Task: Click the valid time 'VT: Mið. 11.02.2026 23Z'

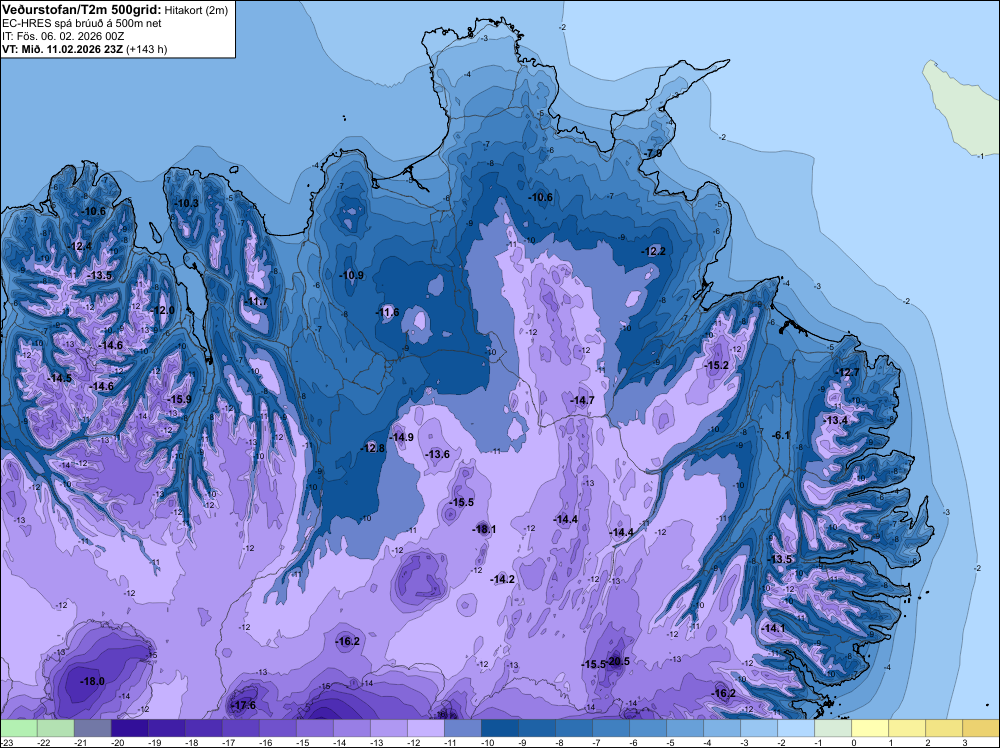Action: [62, 49]
